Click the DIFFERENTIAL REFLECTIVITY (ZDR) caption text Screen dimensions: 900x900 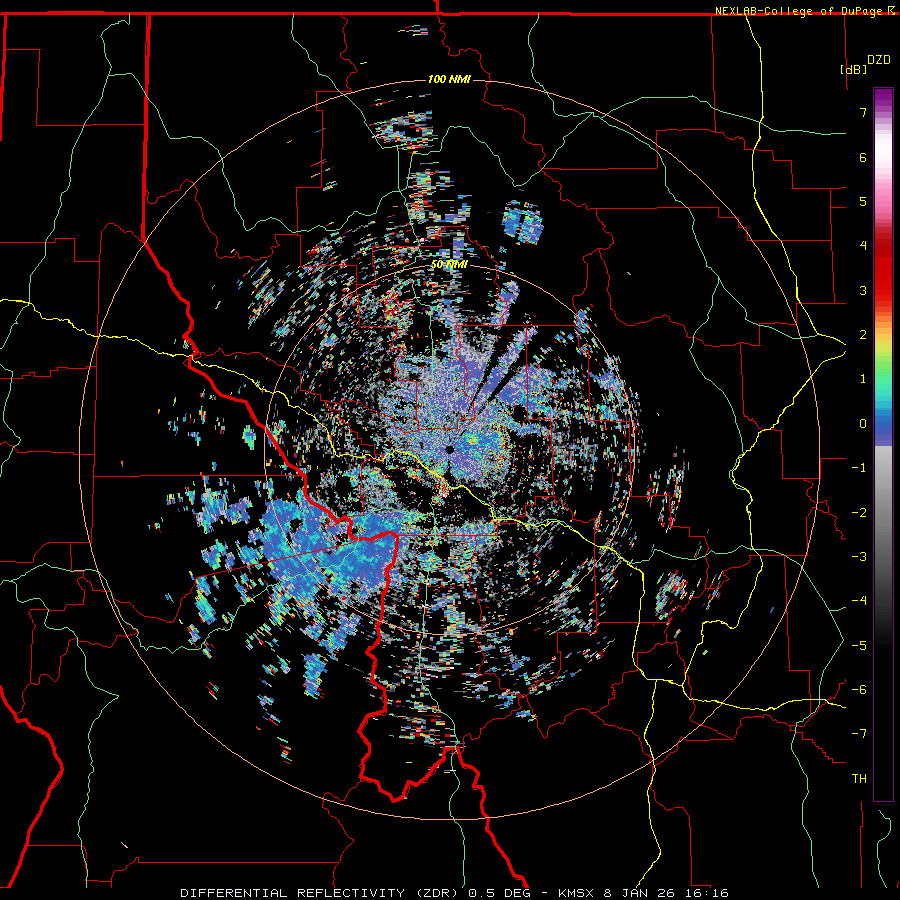click(x=321, y=893)
